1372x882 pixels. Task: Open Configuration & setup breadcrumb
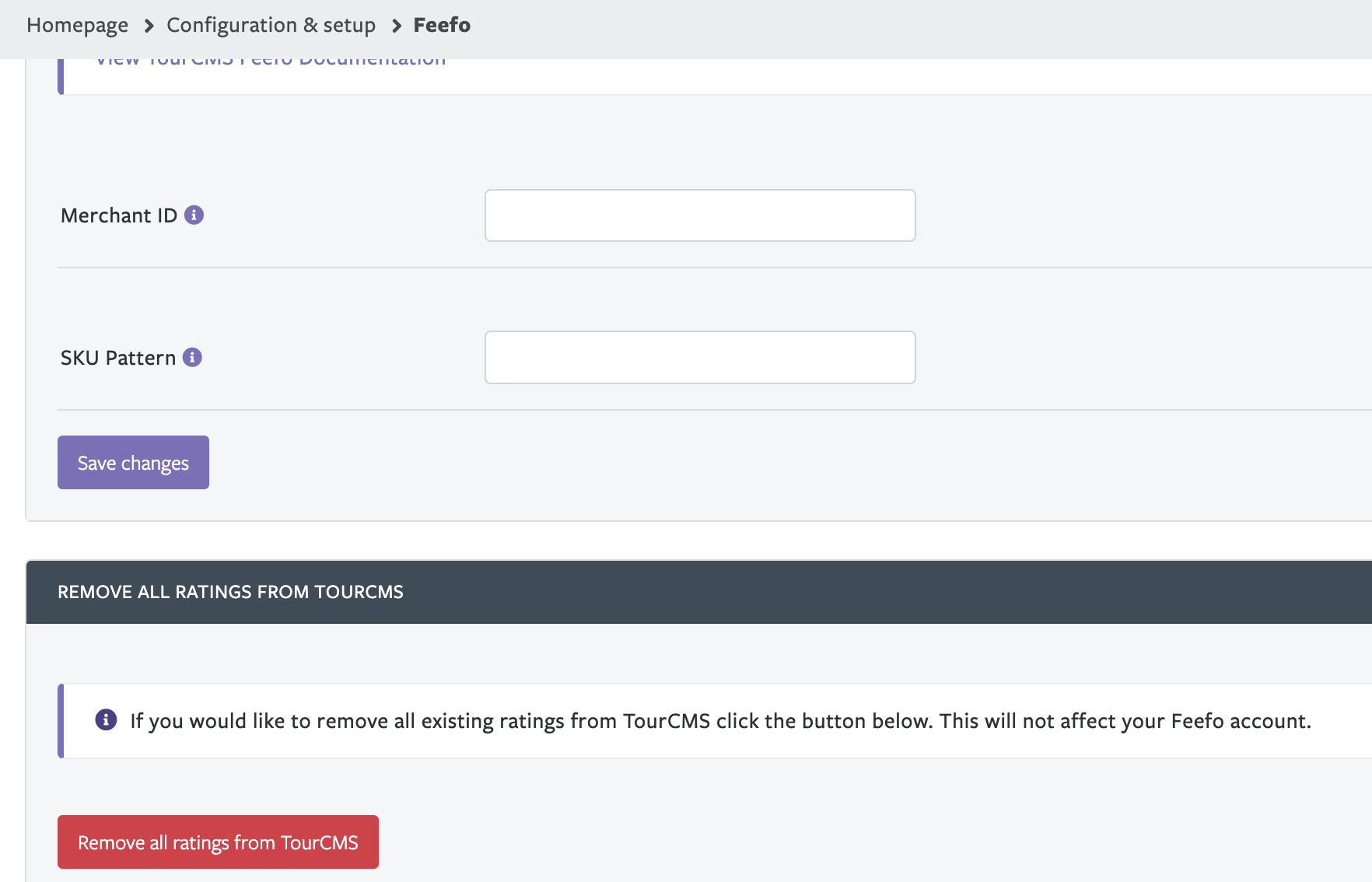click(x=271, y=25)
